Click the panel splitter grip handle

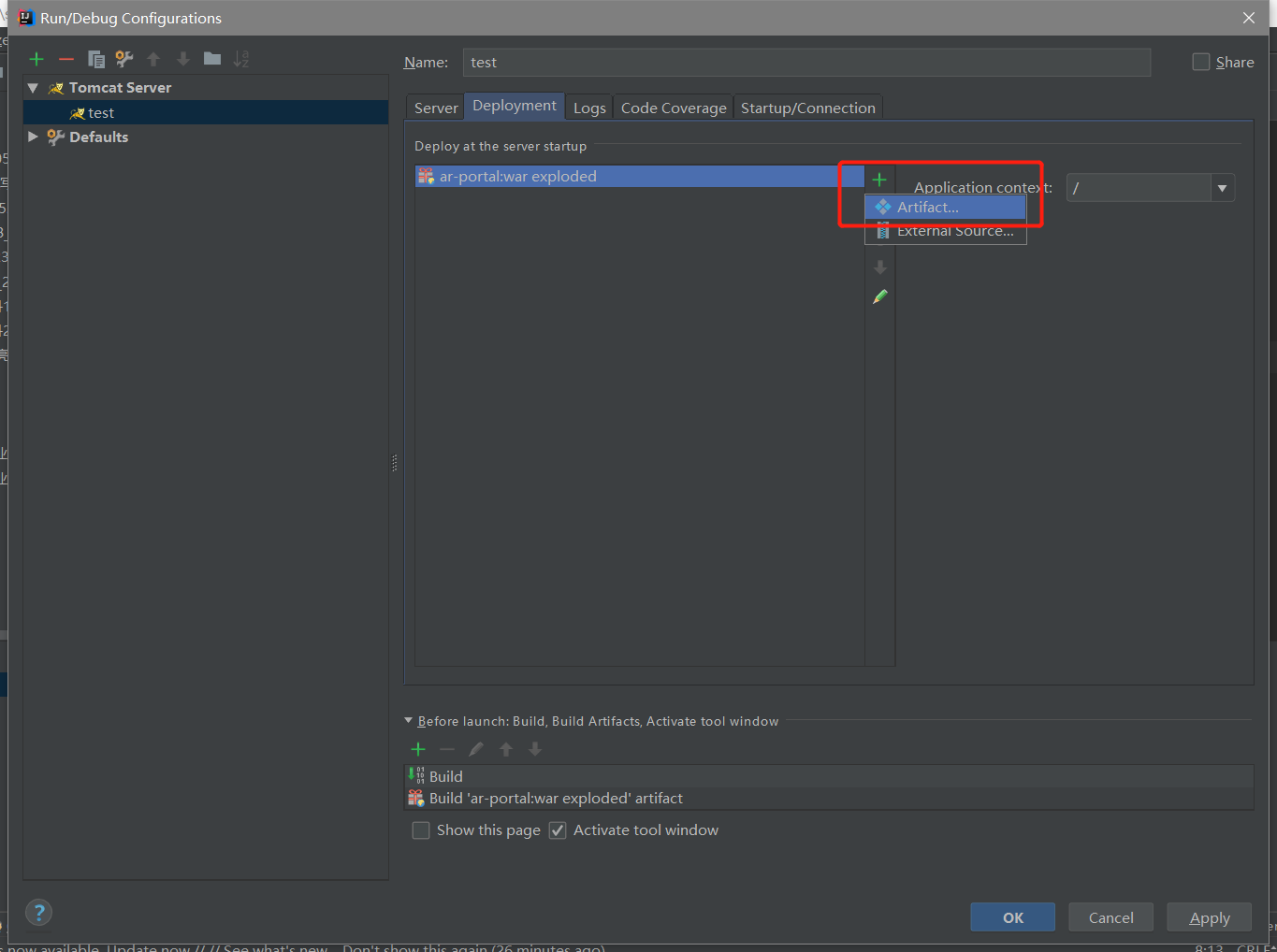[x=395, y=463]
